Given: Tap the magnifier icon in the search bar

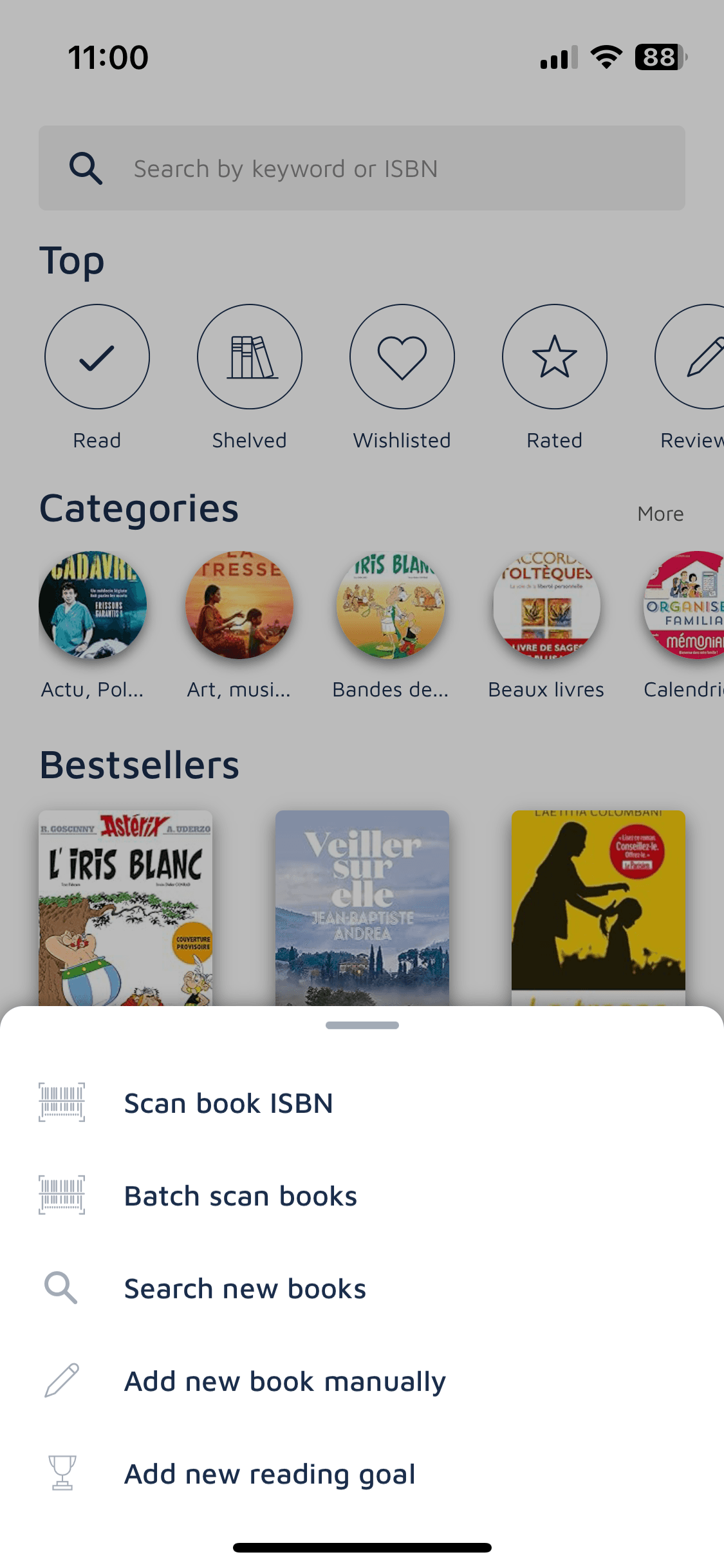Looking at the screenshot, I should click(x=86, y=169).
